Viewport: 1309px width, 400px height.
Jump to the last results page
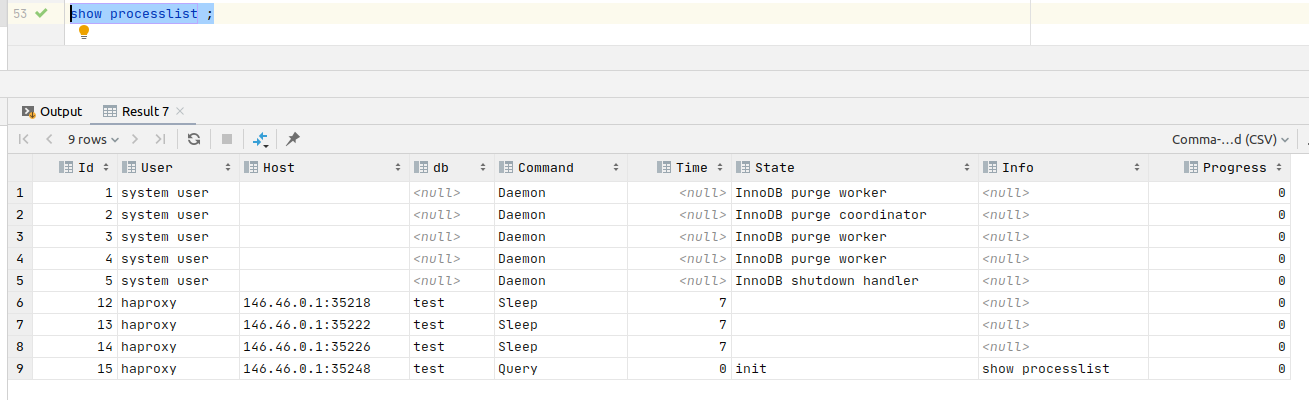point(160,139)
